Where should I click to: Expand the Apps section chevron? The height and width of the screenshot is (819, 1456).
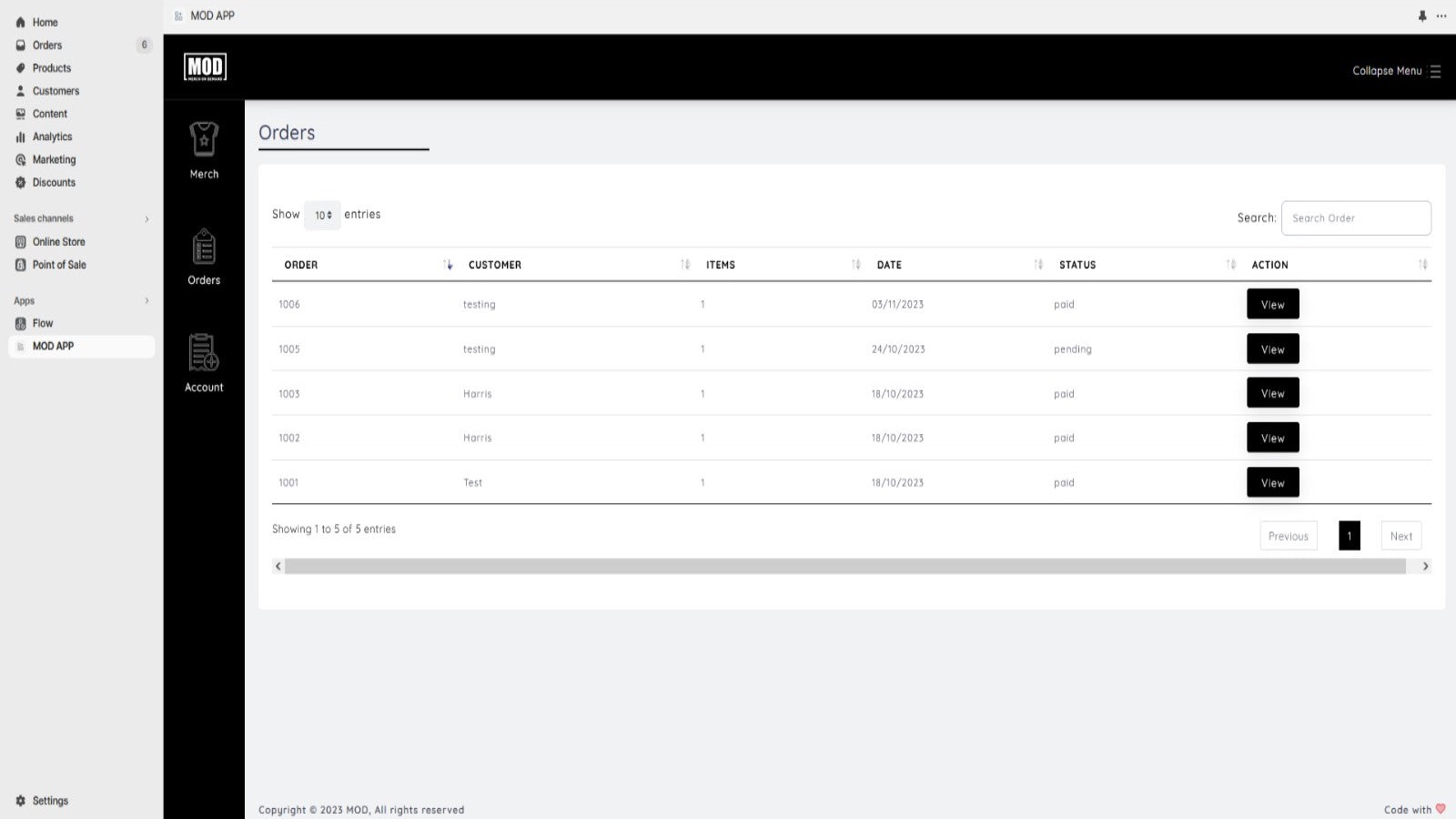[x=147, y=301]
